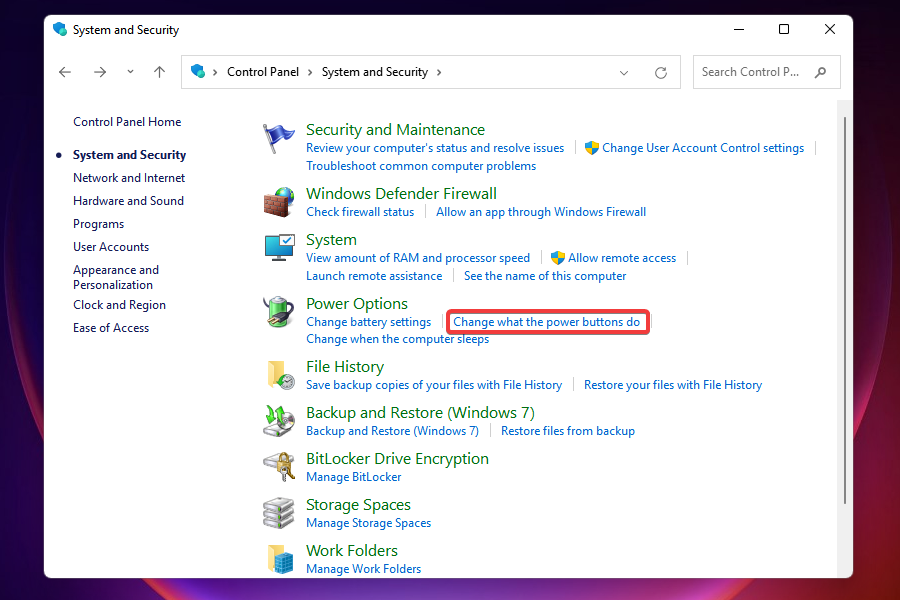Click Manage Storage Spaces
The height and width of the screenshot is (600, 900).
[x=368, y=522]
